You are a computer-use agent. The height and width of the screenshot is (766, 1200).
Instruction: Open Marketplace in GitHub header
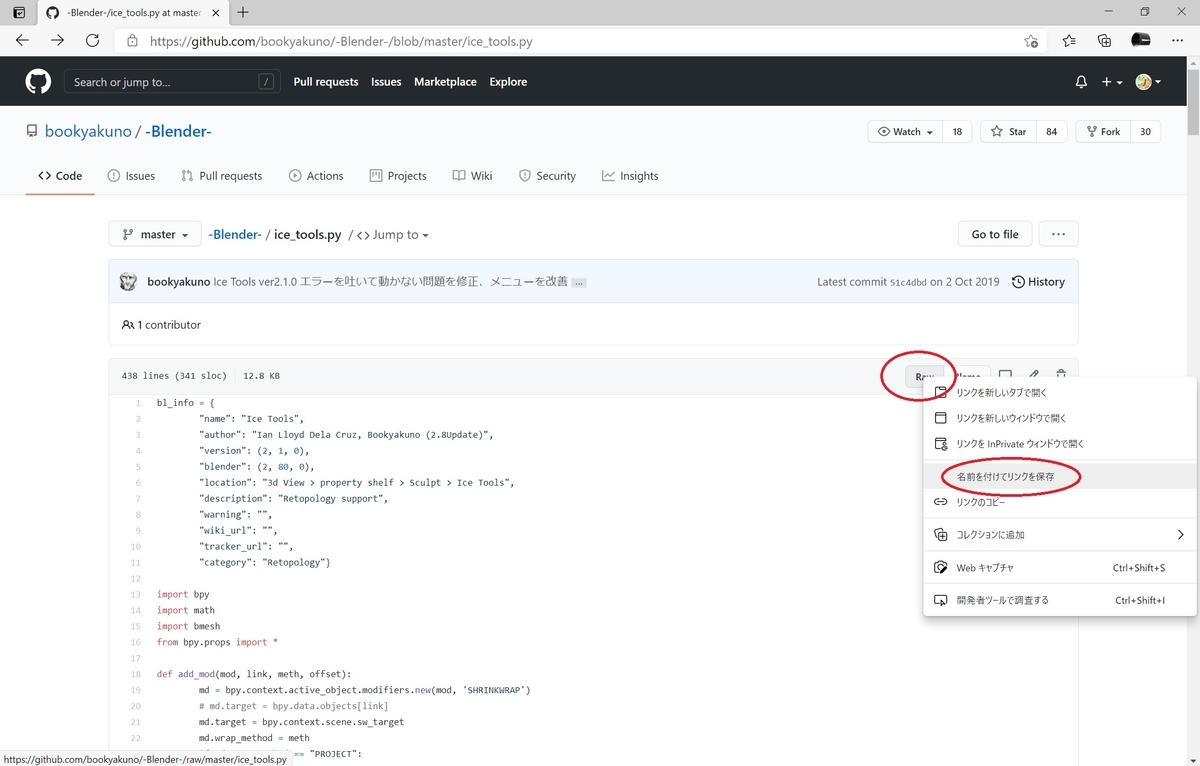pyautogui.click(x=445, y=82)
